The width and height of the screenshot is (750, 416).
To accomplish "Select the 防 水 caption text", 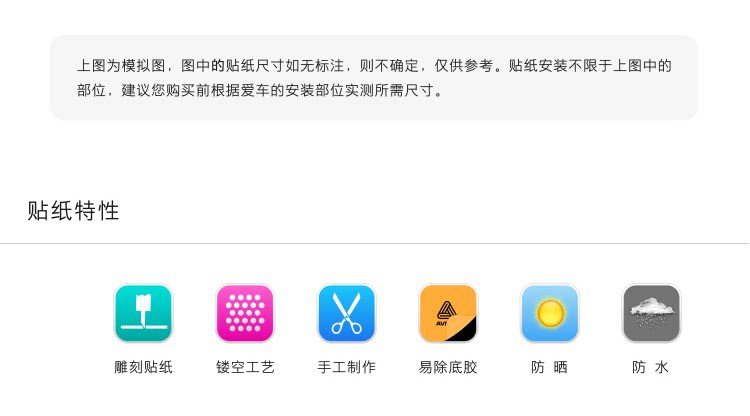I will (x=651, y=367).
